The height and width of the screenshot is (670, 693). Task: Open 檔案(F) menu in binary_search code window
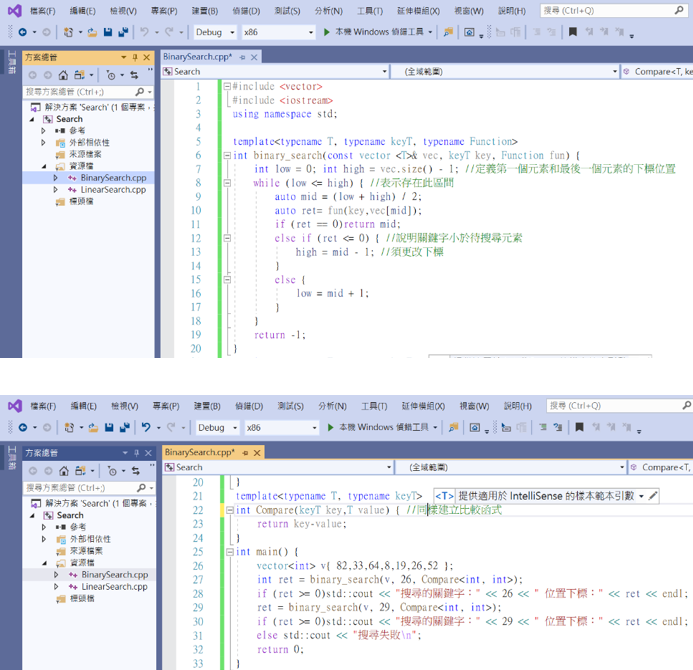(42, 11)
